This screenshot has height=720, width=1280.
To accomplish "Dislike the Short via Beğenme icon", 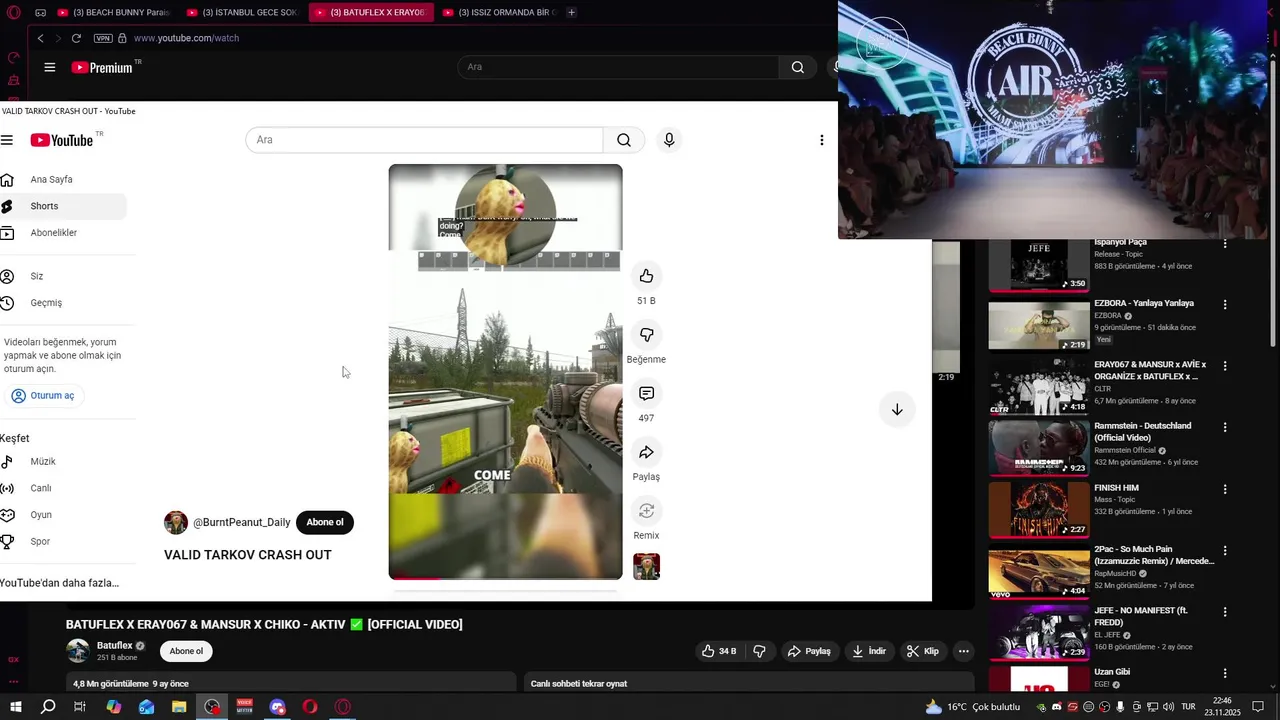I will pyautogui.click(x=646, y=335).
